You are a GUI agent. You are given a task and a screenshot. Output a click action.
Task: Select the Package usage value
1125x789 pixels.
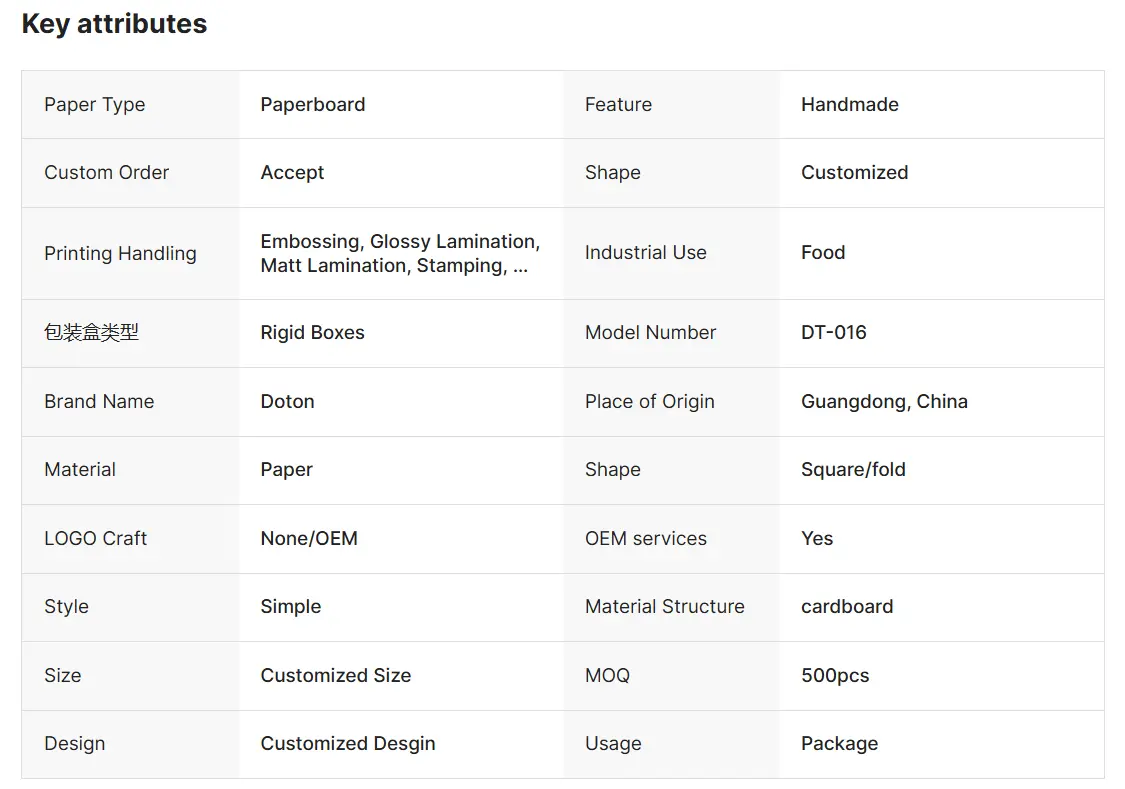(x=839, y=744)
